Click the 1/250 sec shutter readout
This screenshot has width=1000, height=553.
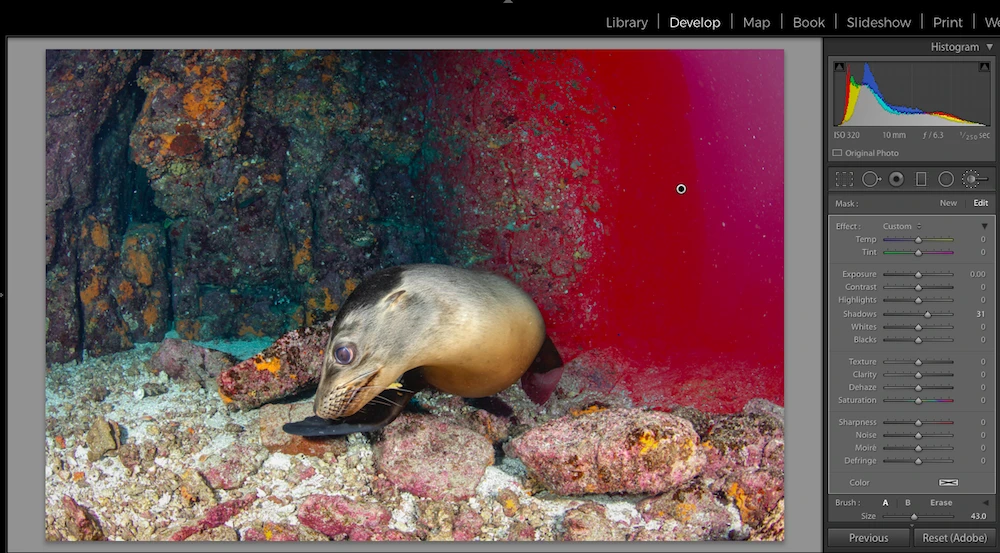(x=974, y=135)
